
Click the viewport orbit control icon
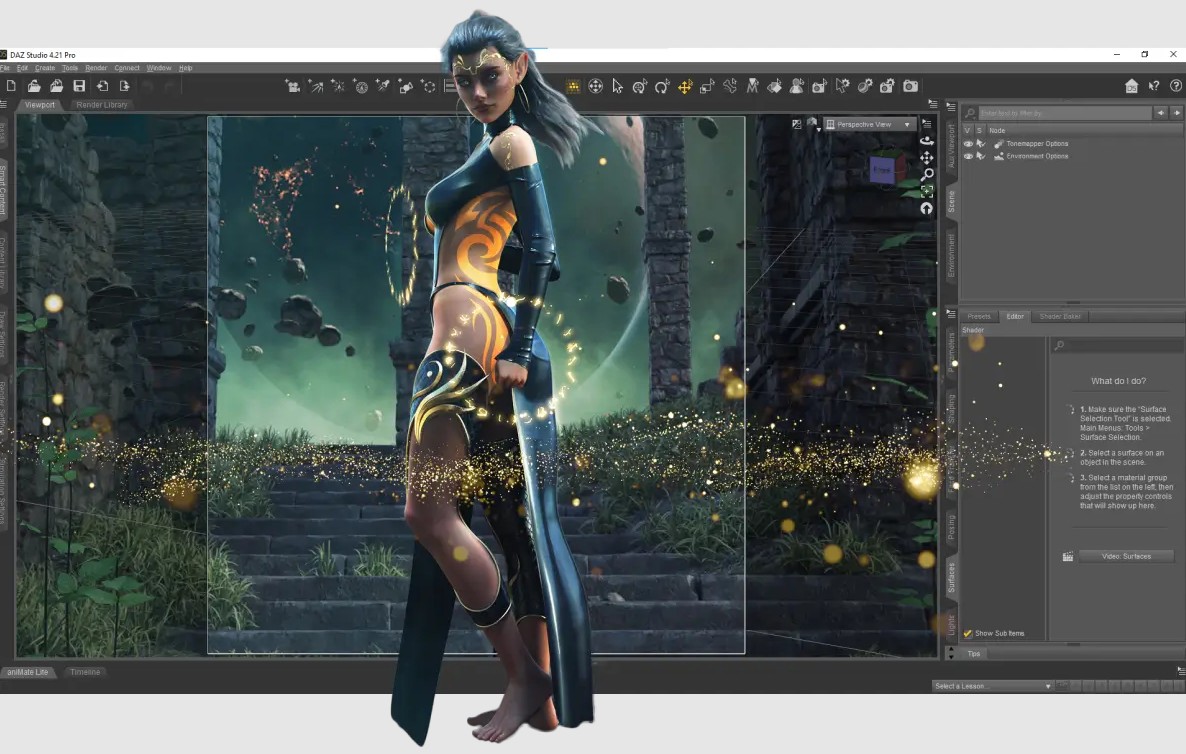click(927, 140)
